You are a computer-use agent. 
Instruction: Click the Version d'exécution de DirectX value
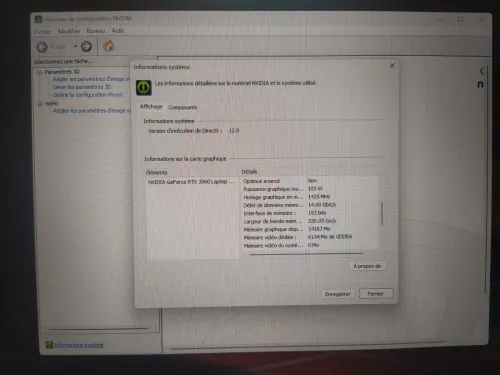234,131
